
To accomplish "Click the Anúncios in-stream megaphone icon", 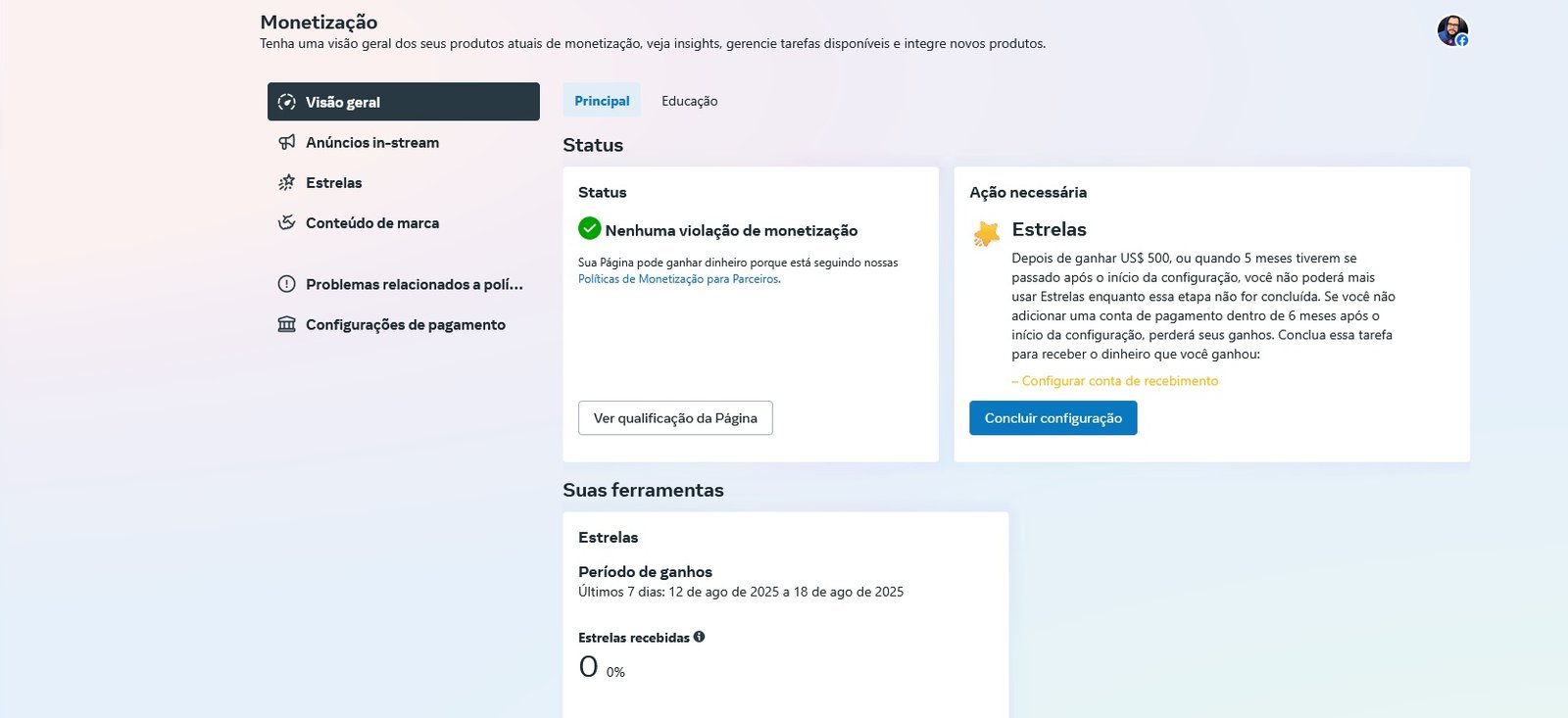I will (286, 142).
